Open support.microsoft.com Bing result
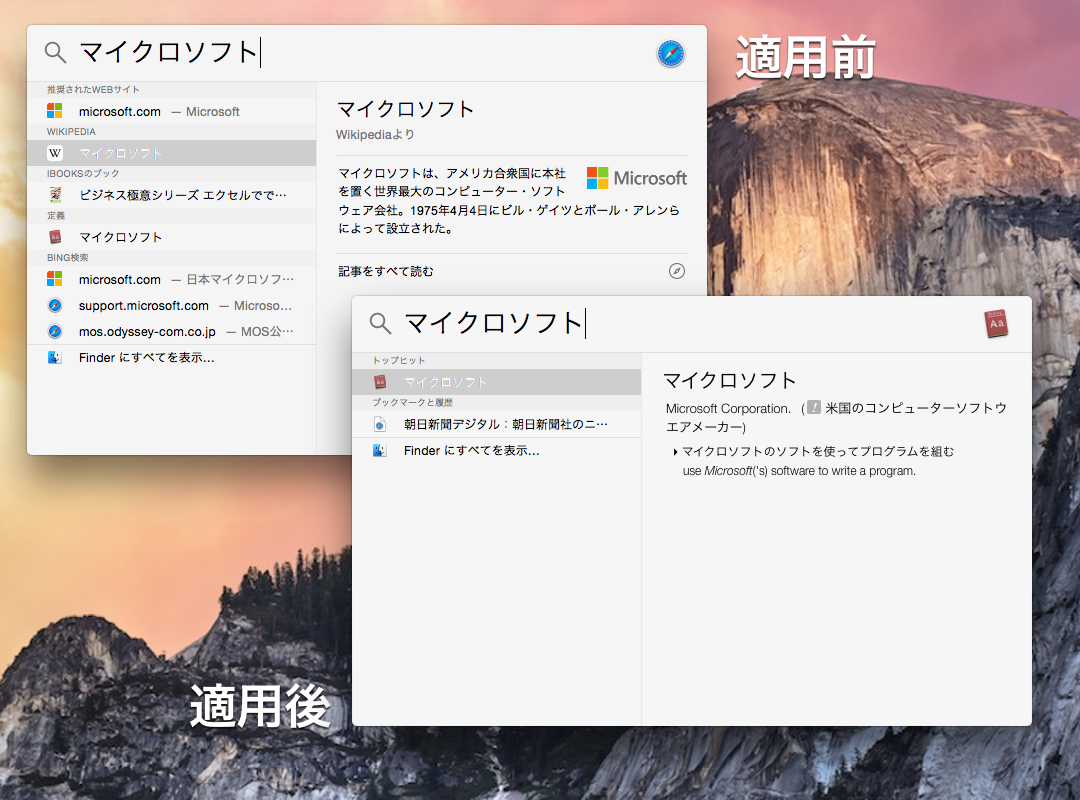The height and width of the screenshot is (800, 1080). click(172, 305)
